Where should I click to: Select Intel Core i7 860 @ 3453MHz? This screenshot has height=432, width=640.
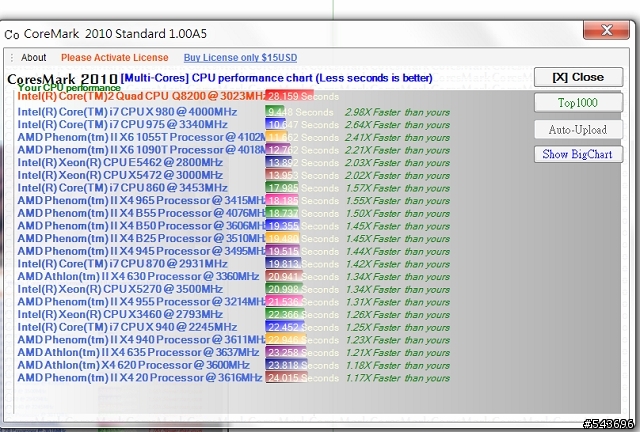(x=122, y=188)
